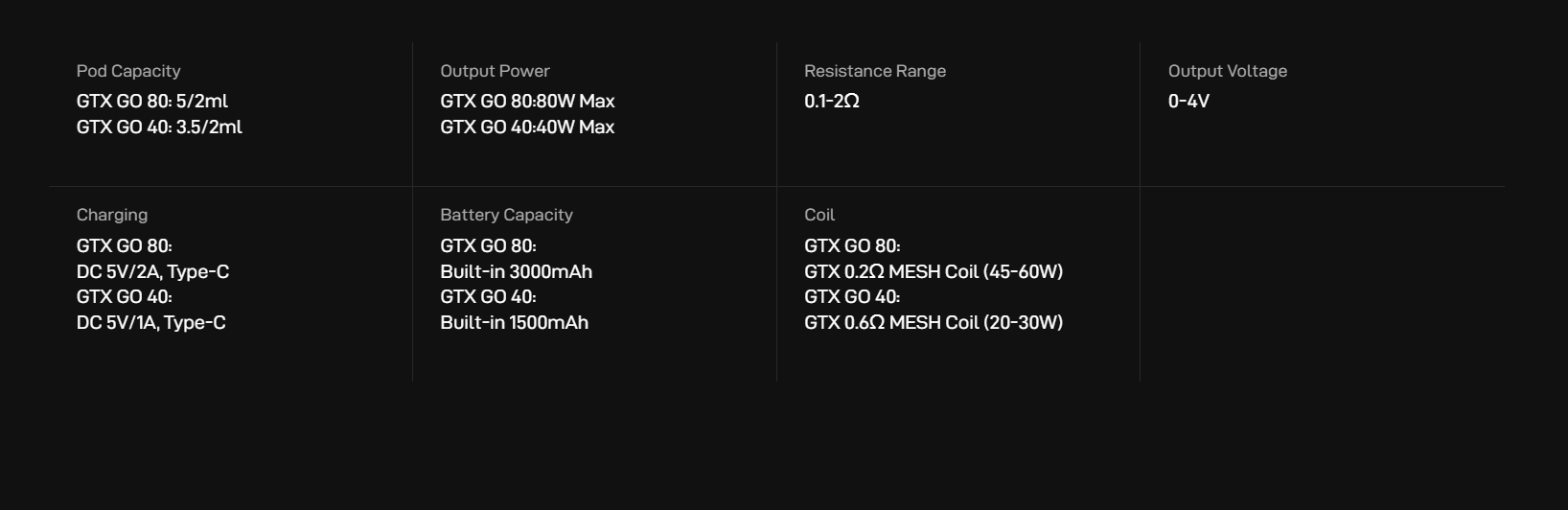Select the 0-4V voltage value

click(x=1188, y=101)
